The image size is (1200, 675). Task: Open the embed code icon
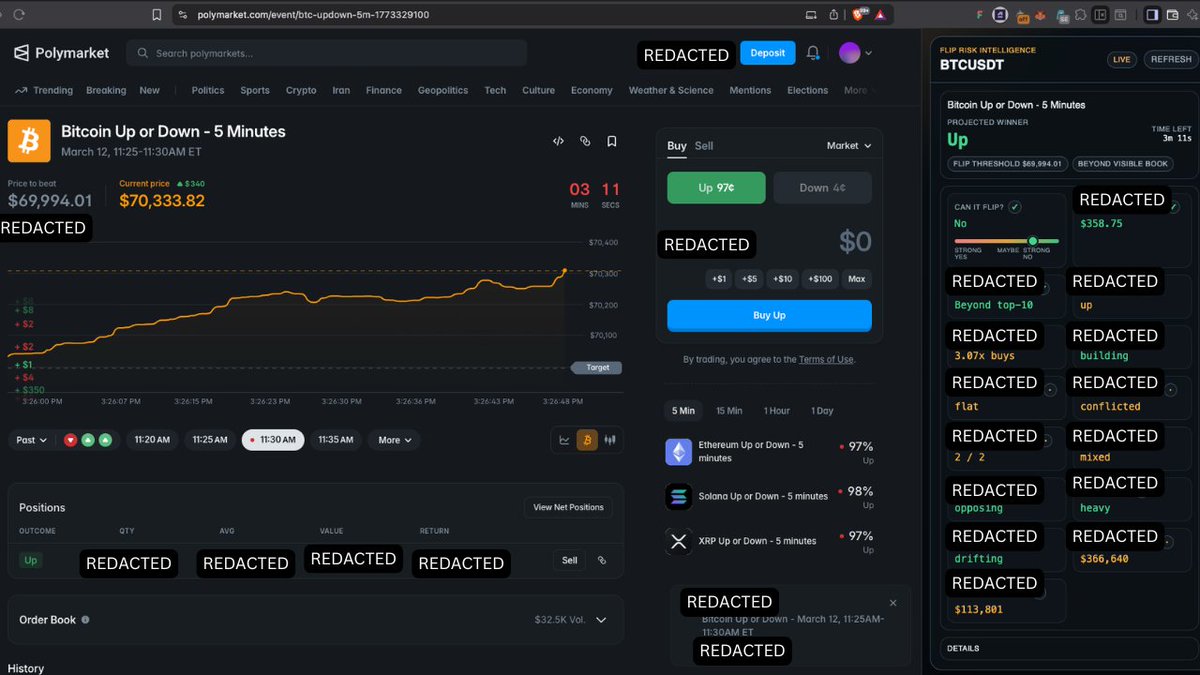tap(558, 141)
